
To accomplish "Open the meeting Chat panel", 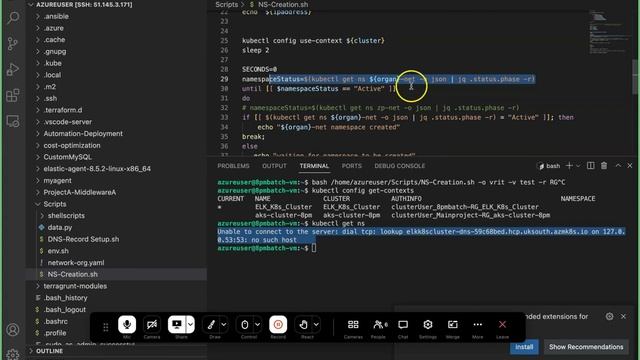I will tap(403, 324).
